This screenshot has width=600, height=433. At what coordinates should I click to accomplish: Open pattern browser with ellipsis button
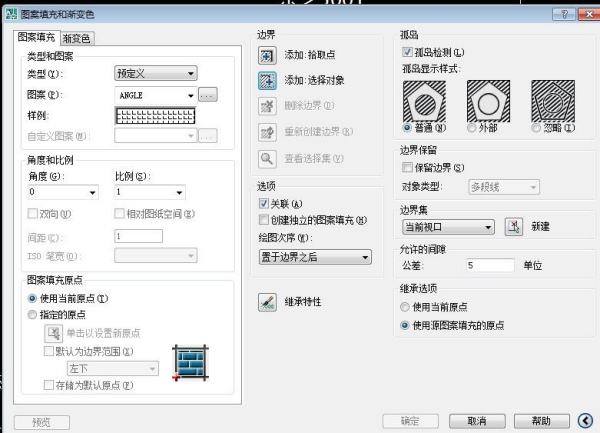(208, 94)
